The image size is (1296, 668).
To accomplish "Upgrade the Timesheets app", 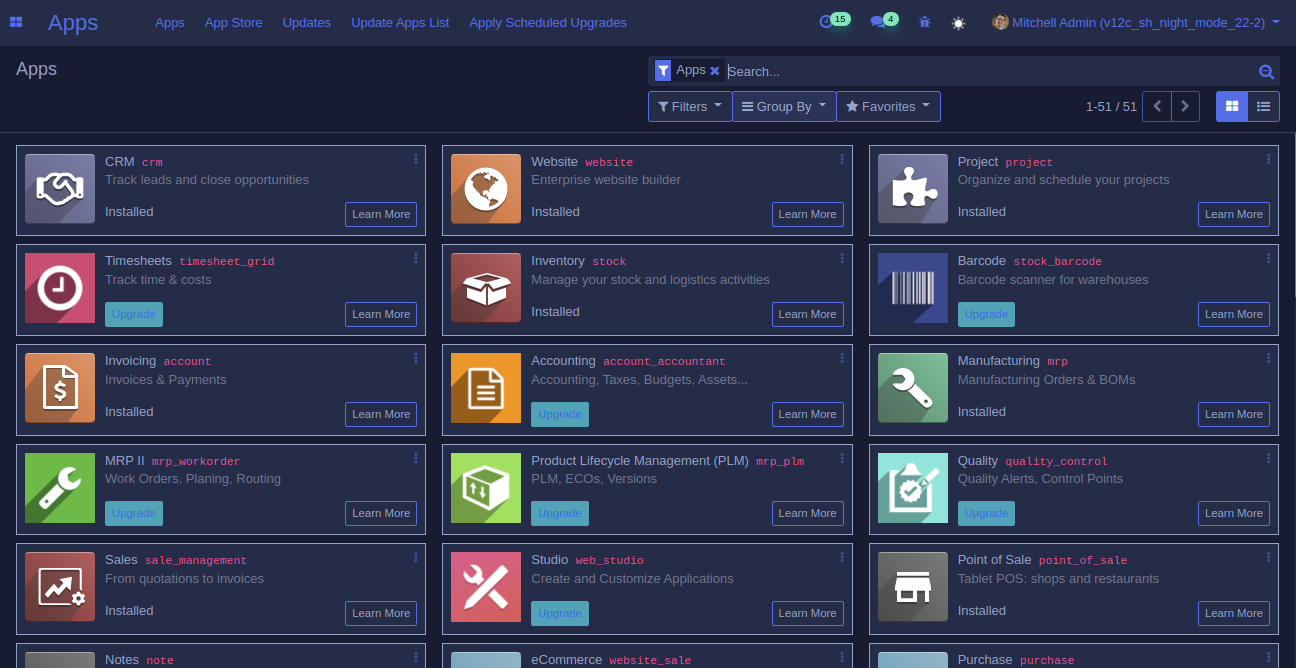I will click(134, 314).
